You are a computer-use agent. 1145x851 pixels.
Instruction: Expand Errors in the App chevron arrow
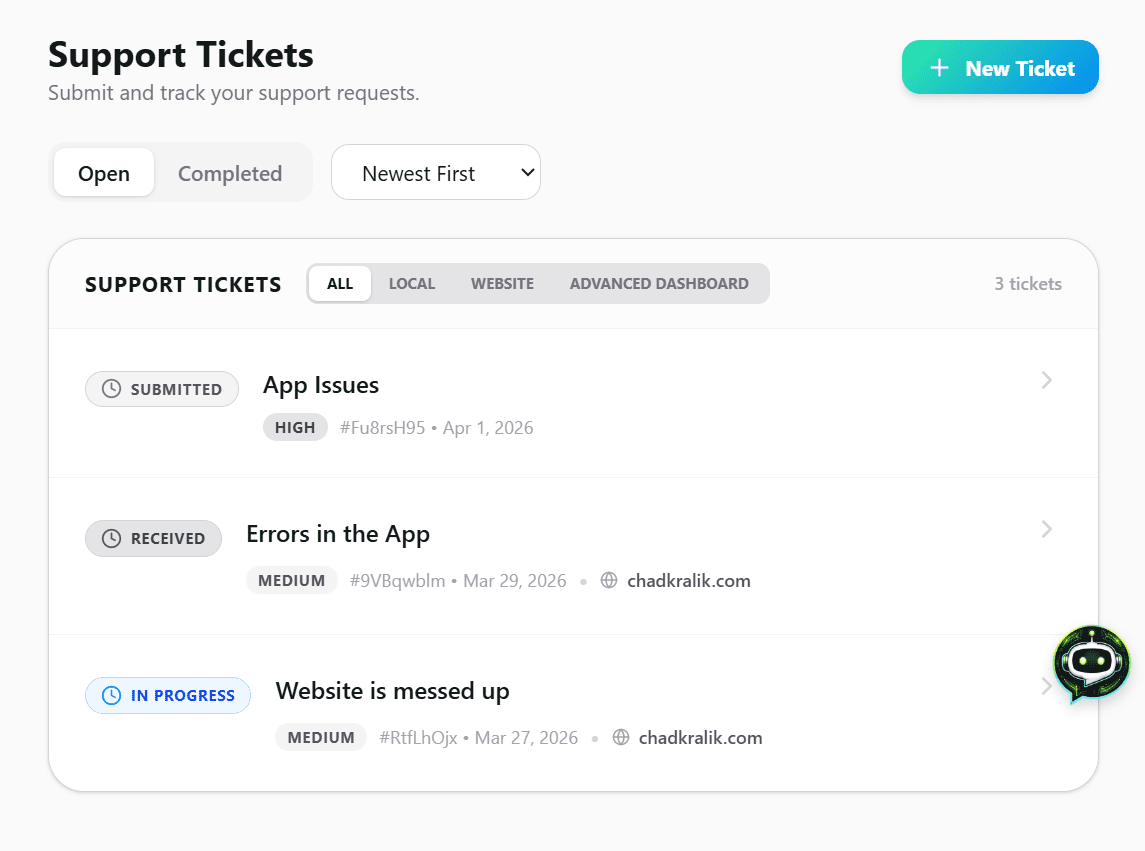1046,529
